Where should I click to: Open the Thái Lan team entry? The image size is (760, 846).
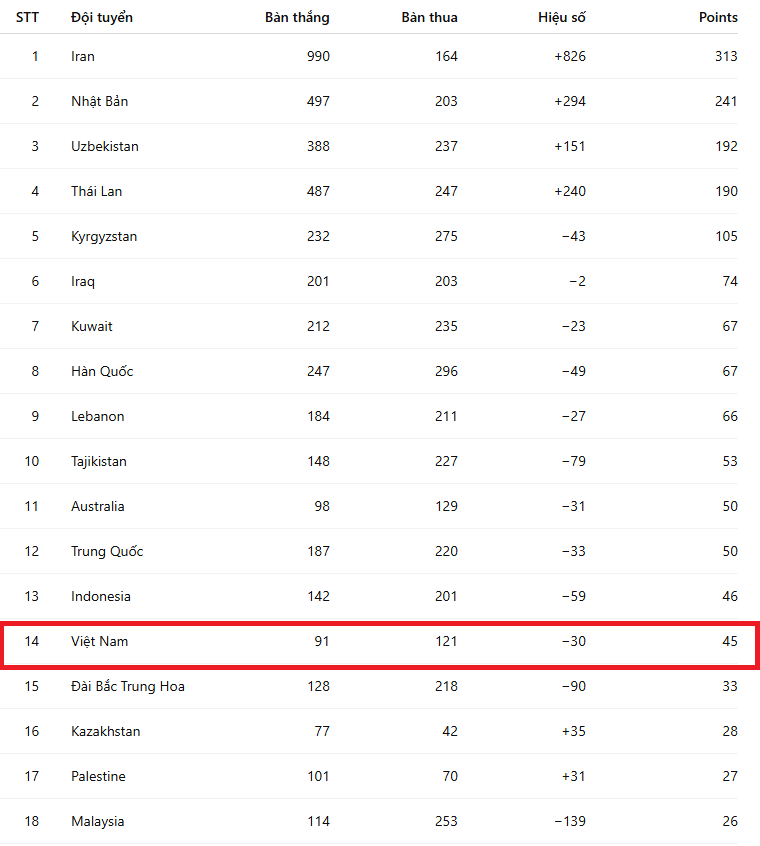point(96,191)
